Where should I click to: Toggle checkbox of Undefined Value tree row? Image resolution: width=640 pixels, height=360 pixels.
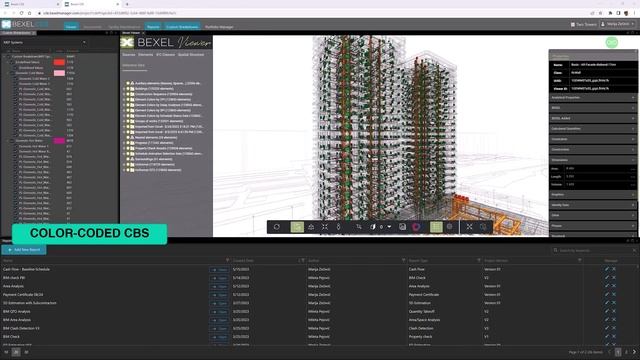(x=12, y=62)
